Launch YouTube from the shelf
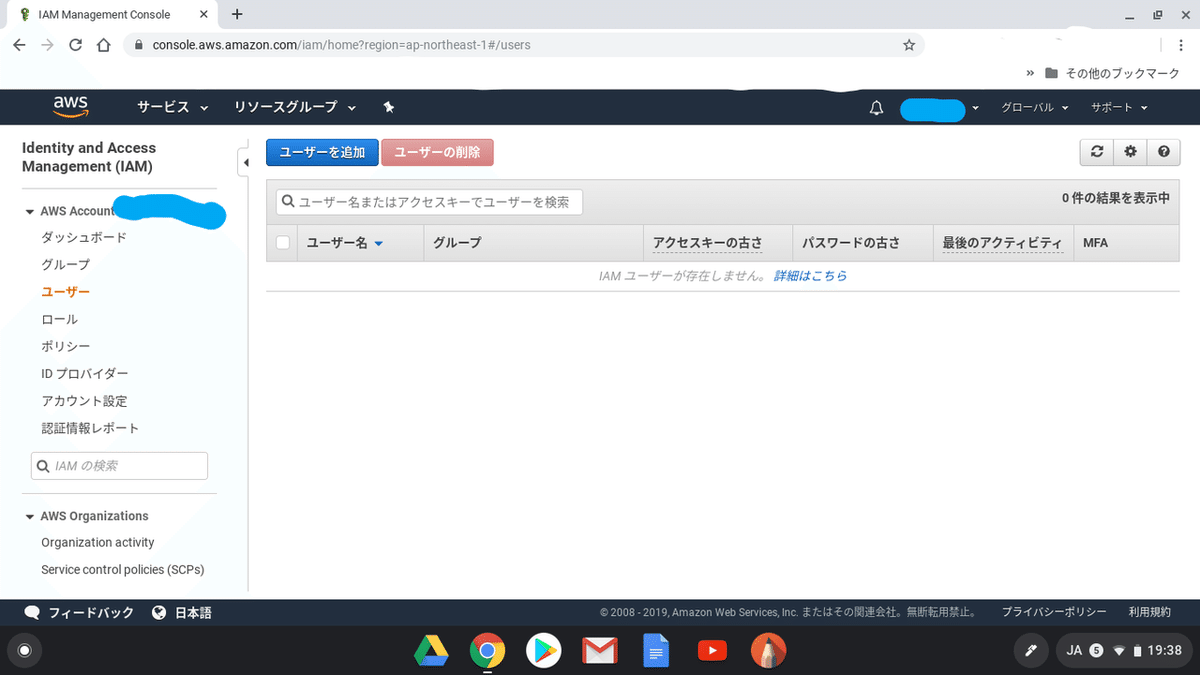 click(712, 650)
